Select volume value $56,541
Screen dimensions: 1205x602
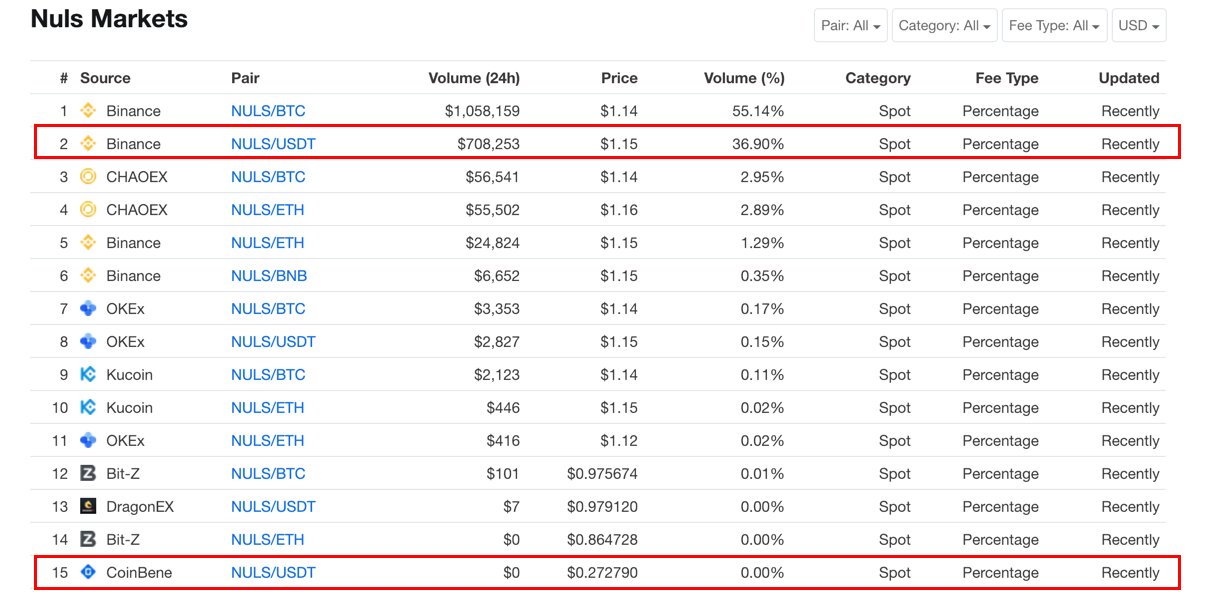[x=493, y=177]
